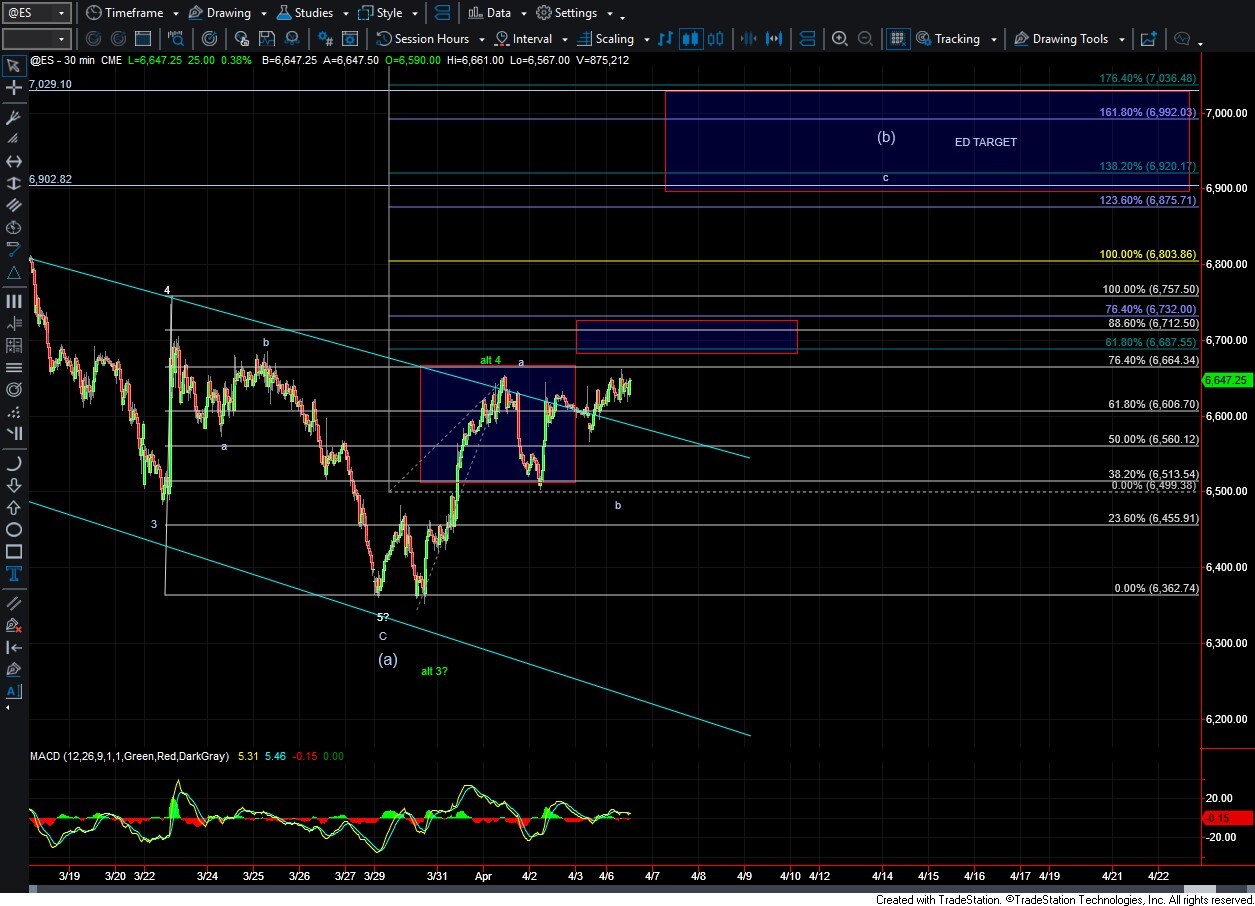Click the Drawing Tools button
The height and width of the screenshot is (906, 1255).
tap(1069, 39)
